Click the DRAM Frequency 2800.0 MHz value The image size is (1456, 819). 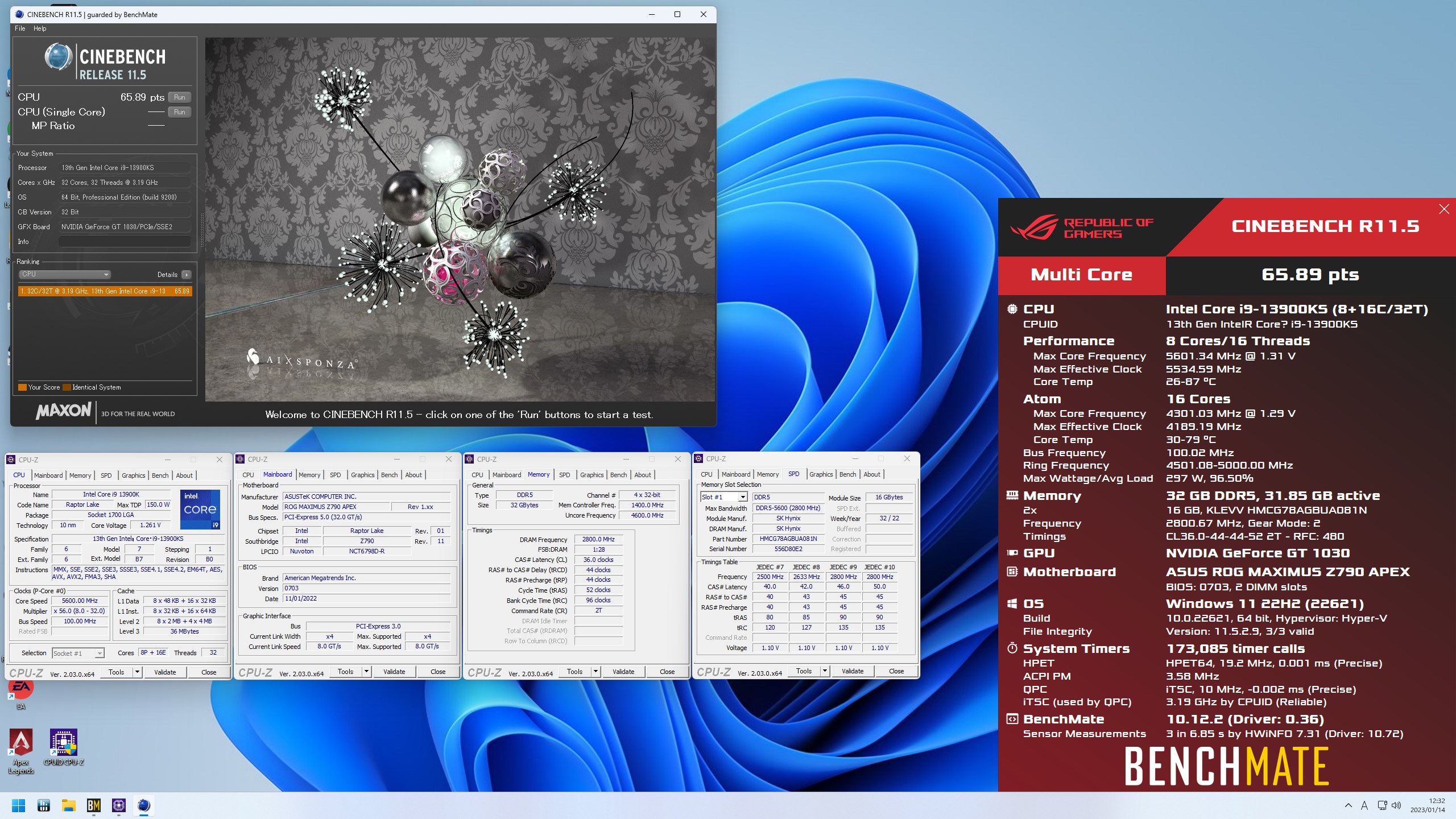click(598, 540)
